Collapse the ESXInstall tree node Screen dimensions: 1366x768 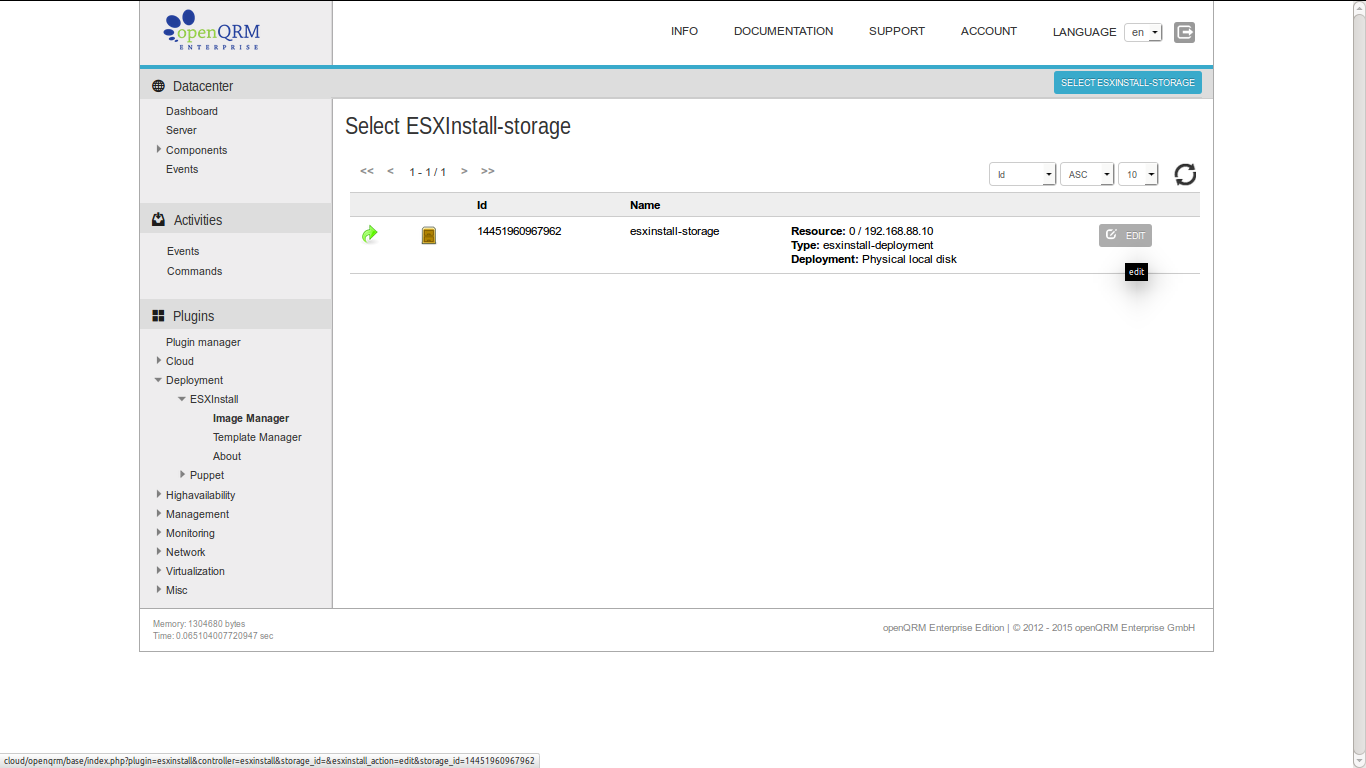click(x=182, y=399)
